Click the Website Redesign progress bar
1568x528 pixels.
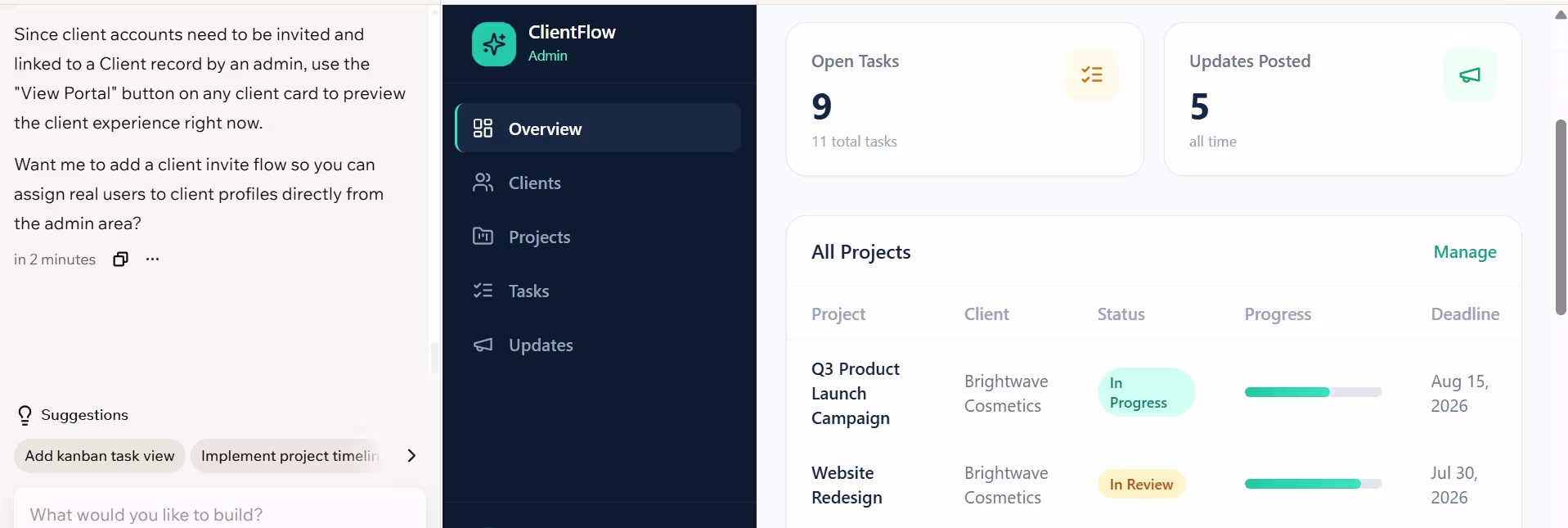1313,484
